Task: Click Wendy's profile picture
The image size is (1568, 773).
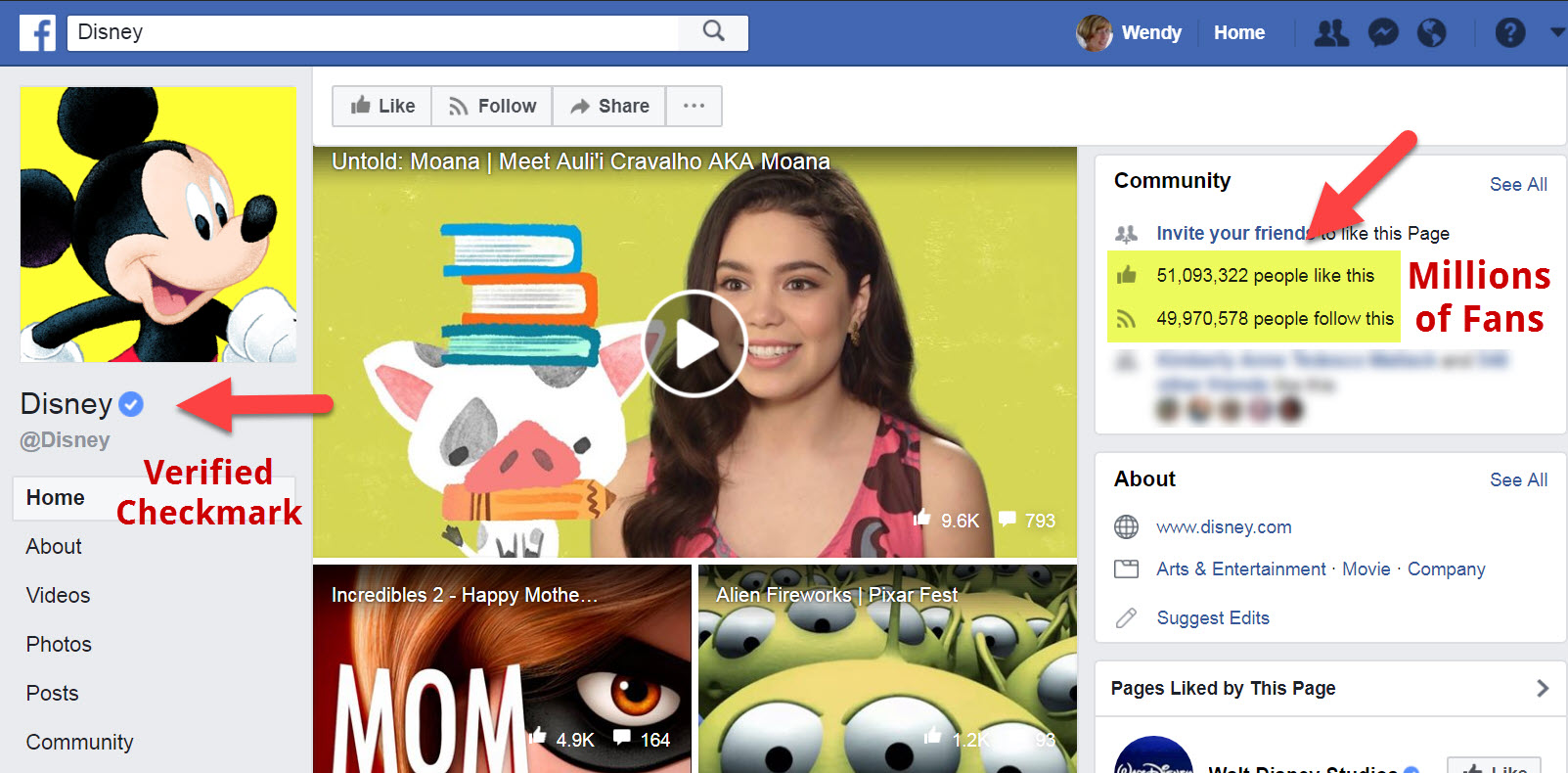Action: pos(1095,32)
